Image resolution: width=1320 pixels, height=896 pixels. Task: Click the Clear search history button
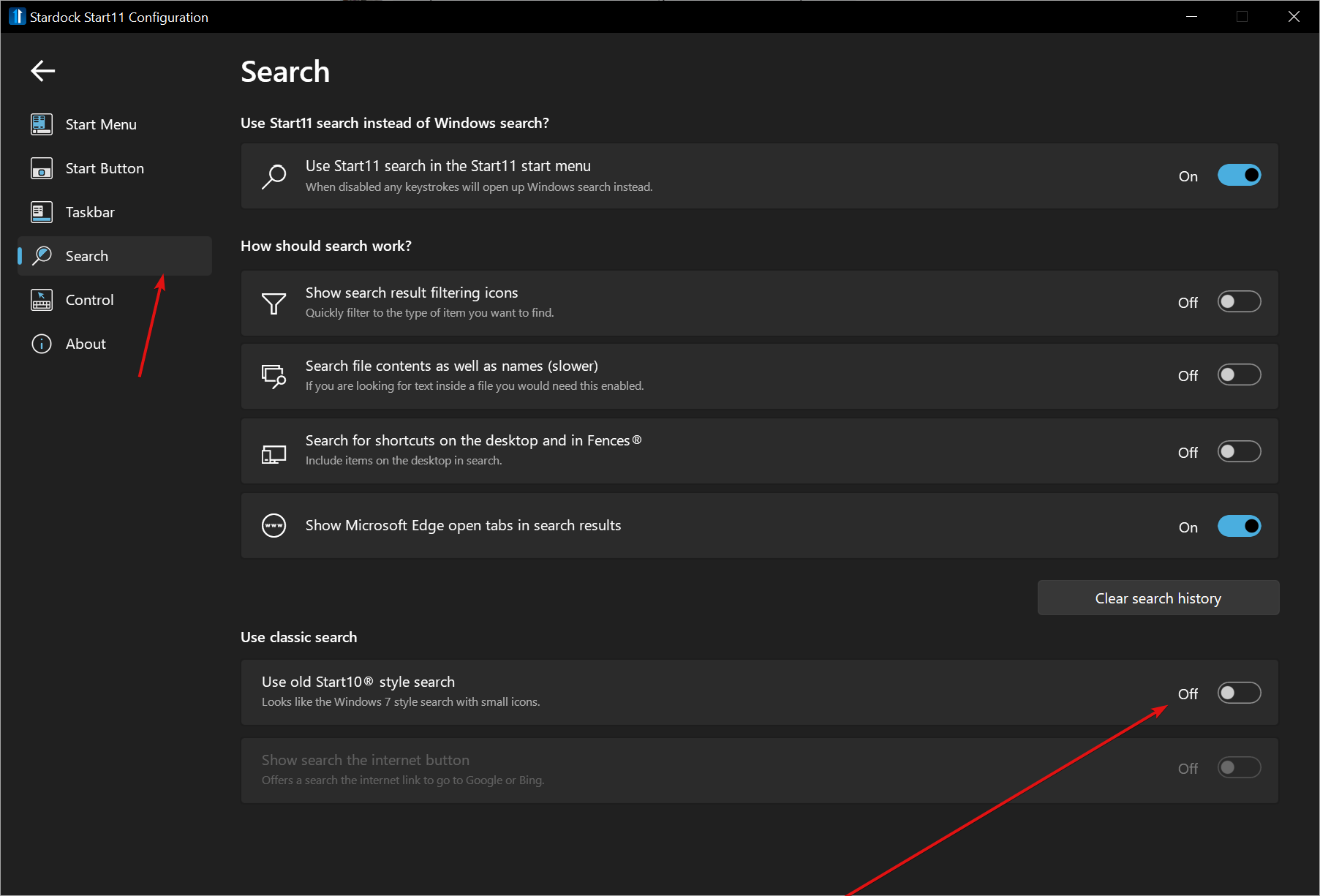tap(1158, 598)
